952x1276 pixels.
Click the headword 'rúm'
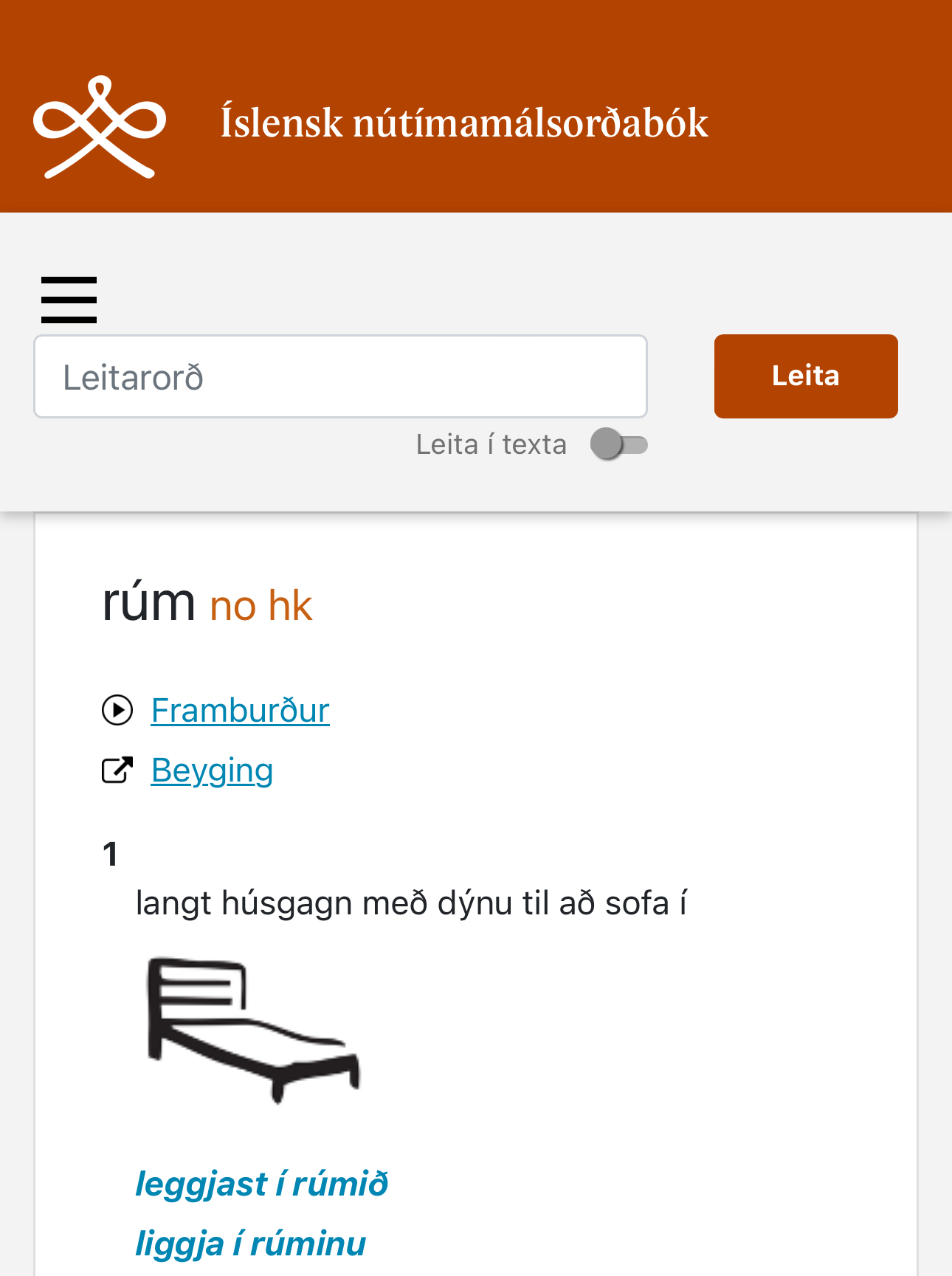(148, 603)
